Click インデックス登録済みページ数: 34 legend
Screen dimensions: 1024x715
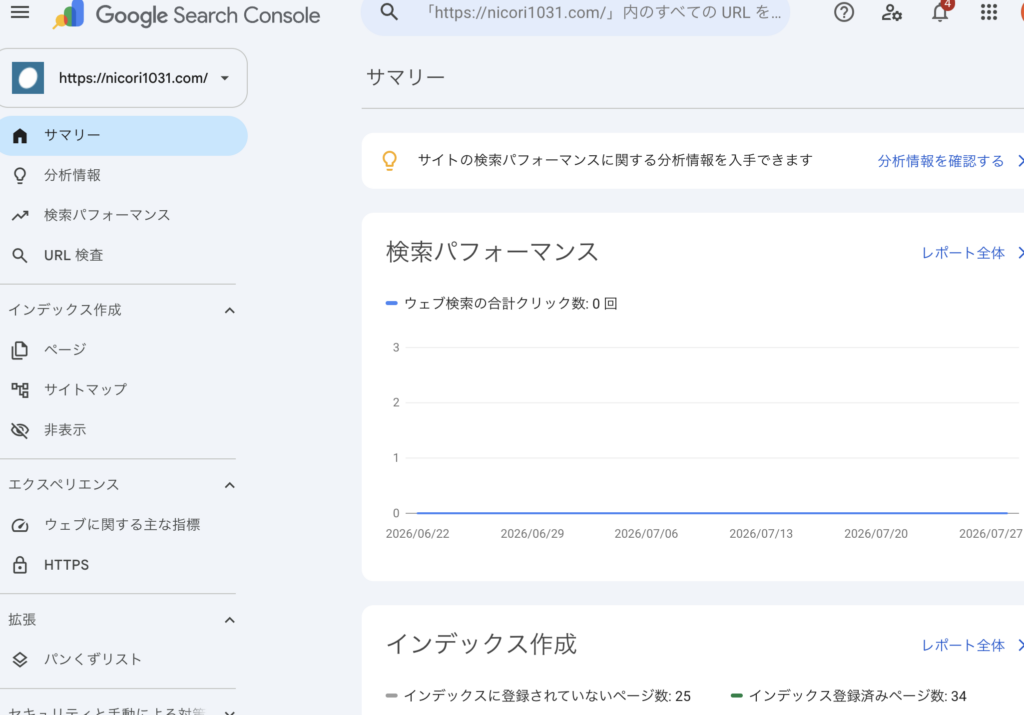[848, 696]
